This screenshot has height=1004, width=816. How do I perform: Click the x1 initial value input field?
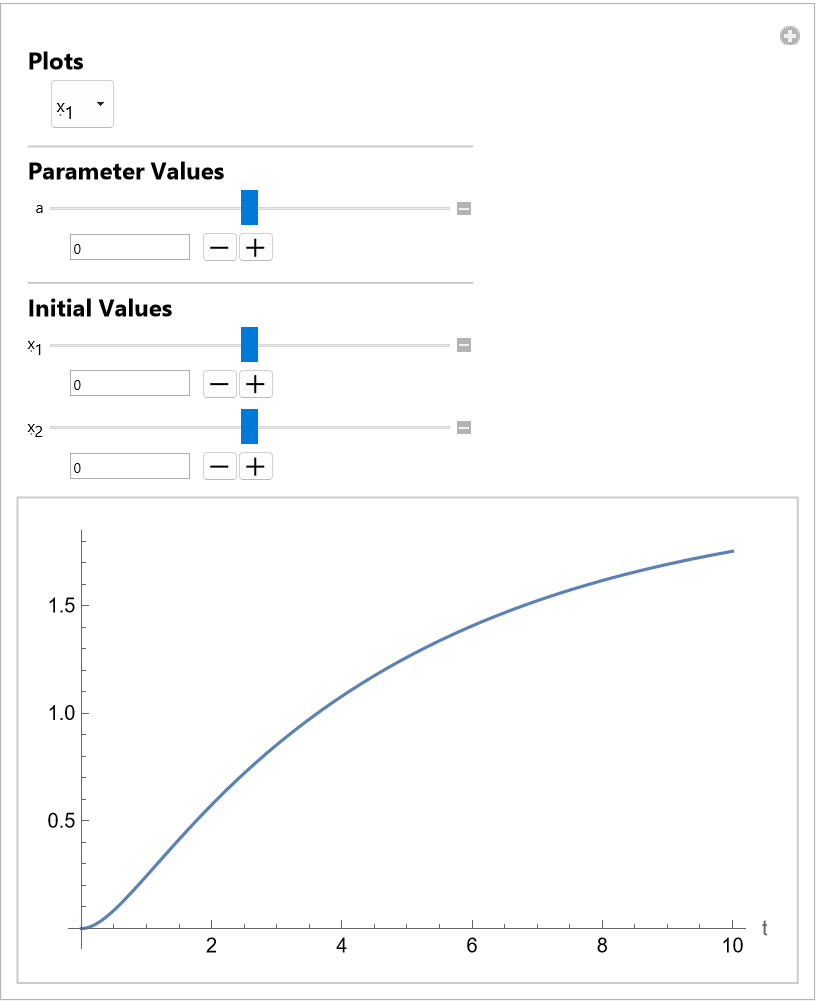click(130, 383)
